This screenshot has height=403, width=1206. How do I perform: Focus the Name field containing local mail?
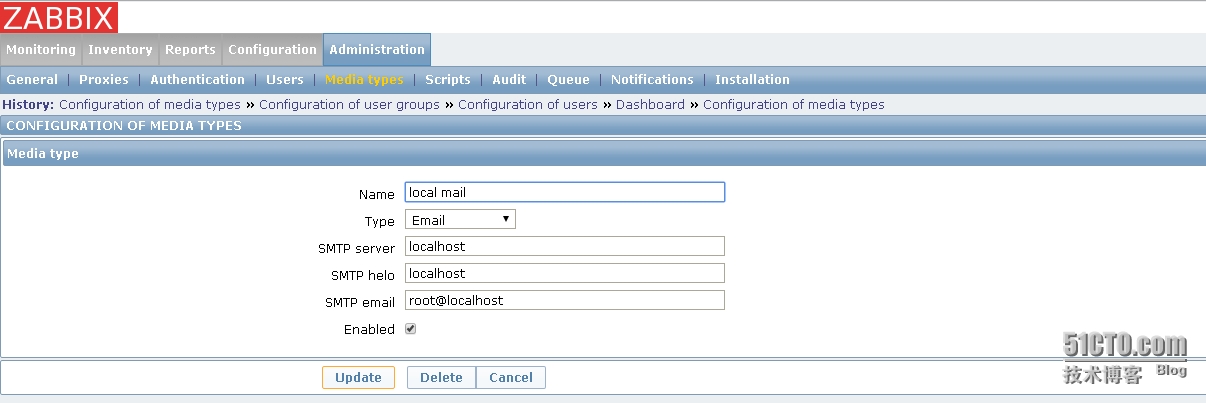(x=564, y=192)
